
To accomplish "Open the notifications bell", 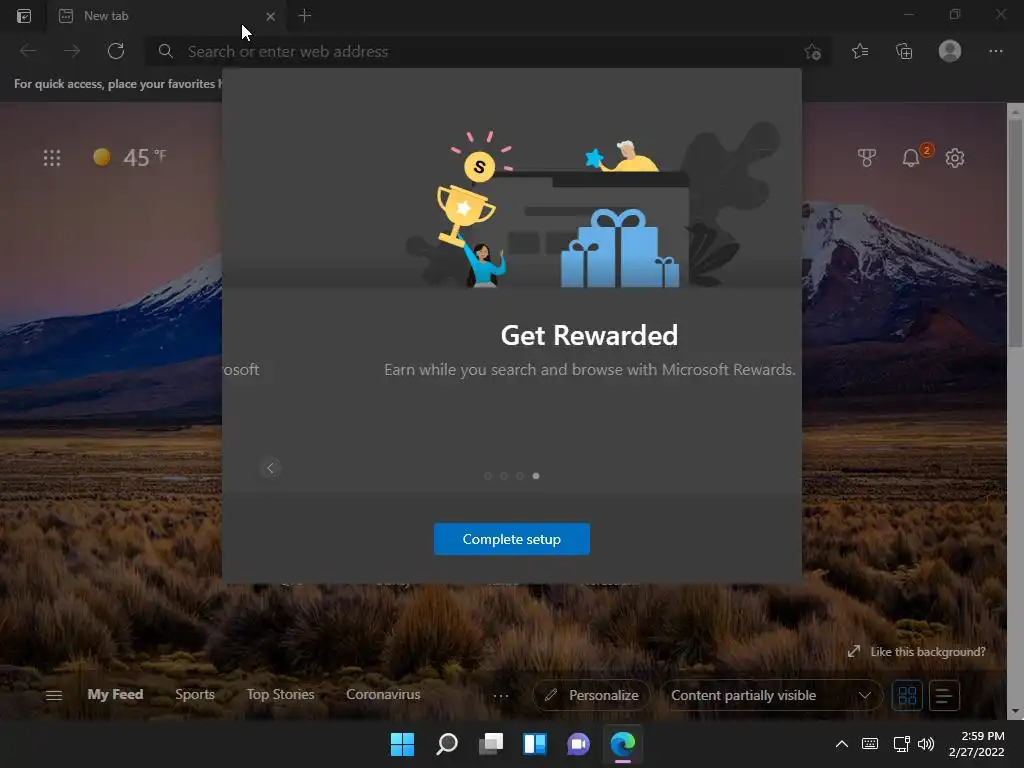I will coord(910,157).
